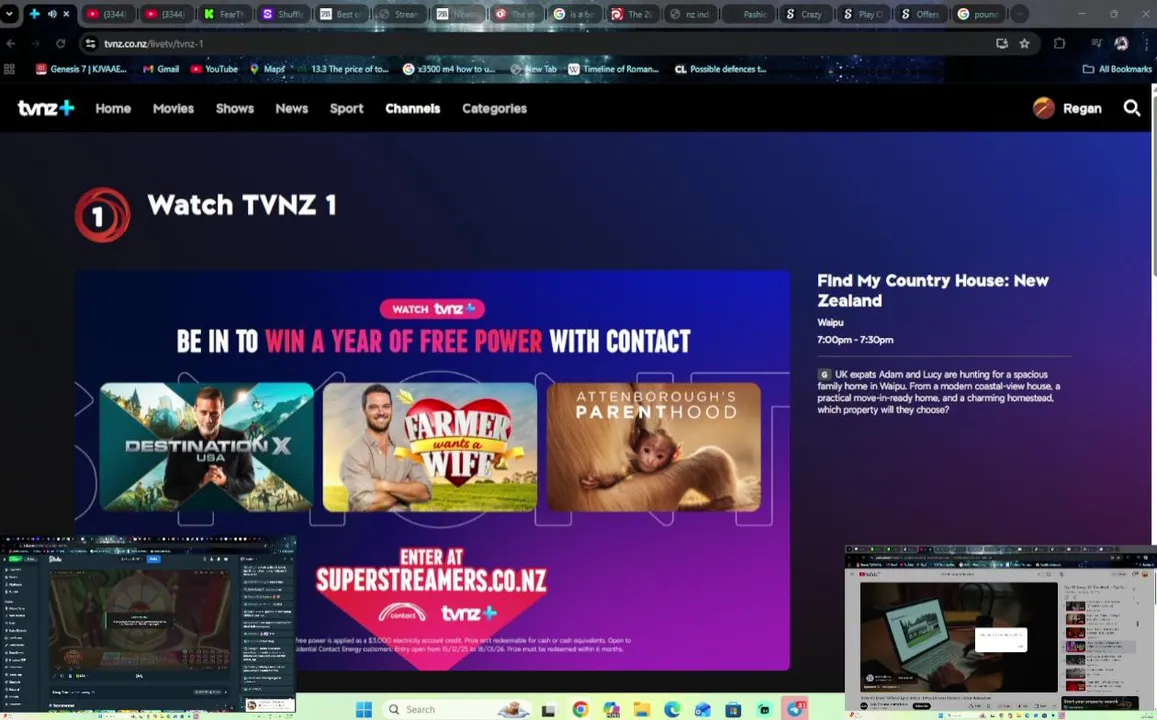Open the search magnifier in TVNZ header

[x=1131, y=108]
